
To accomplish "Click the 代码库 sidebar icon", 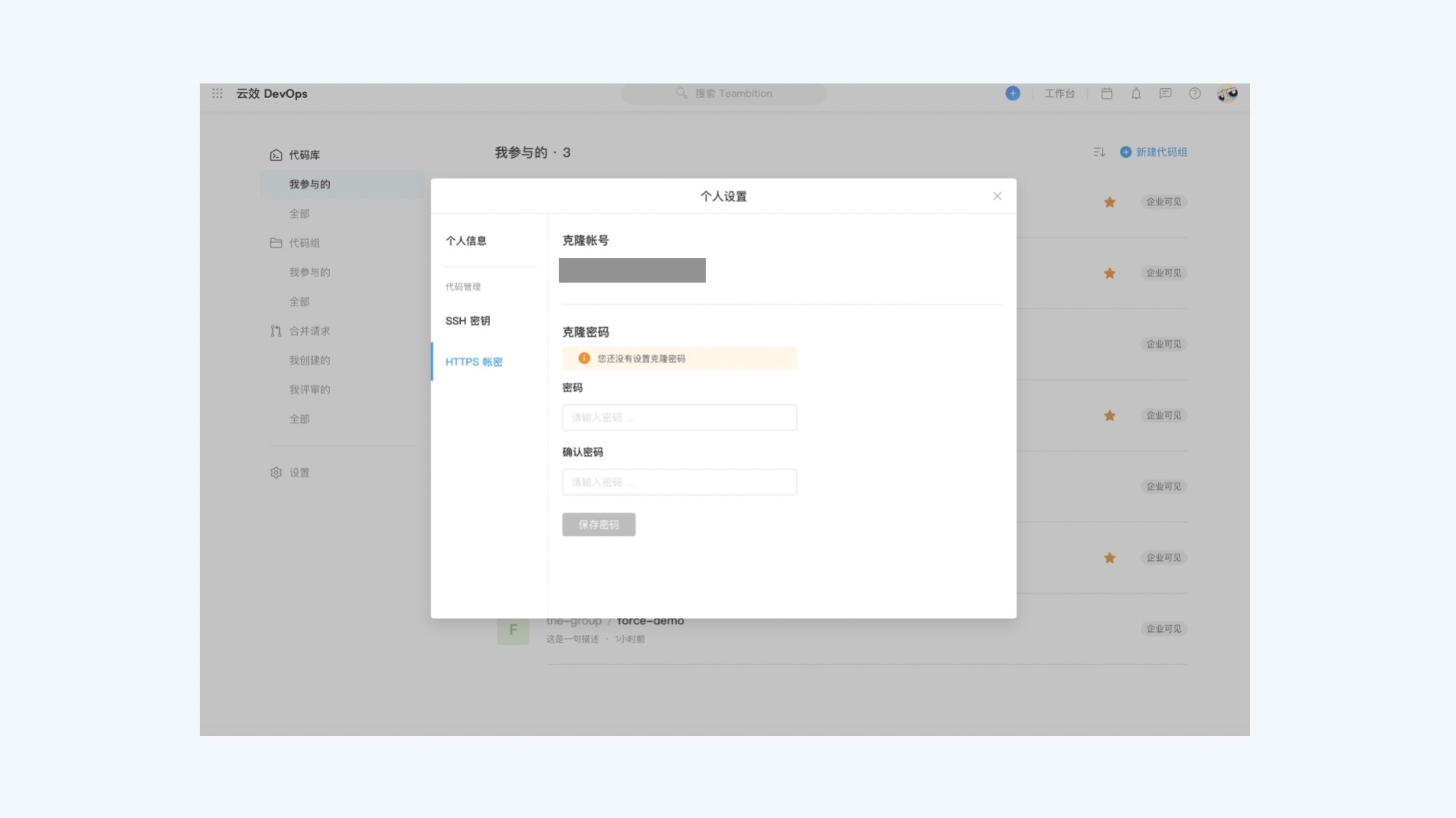I will tap(276, 155).
